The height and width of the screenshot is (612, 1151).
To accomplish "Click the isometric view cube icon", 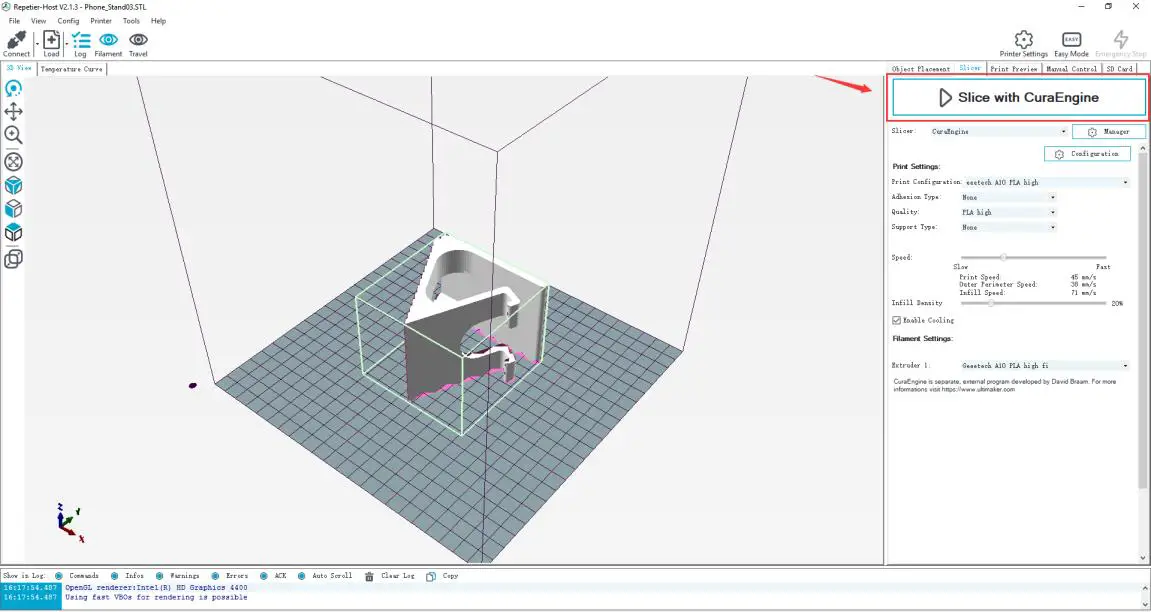I will coord(13,184).
